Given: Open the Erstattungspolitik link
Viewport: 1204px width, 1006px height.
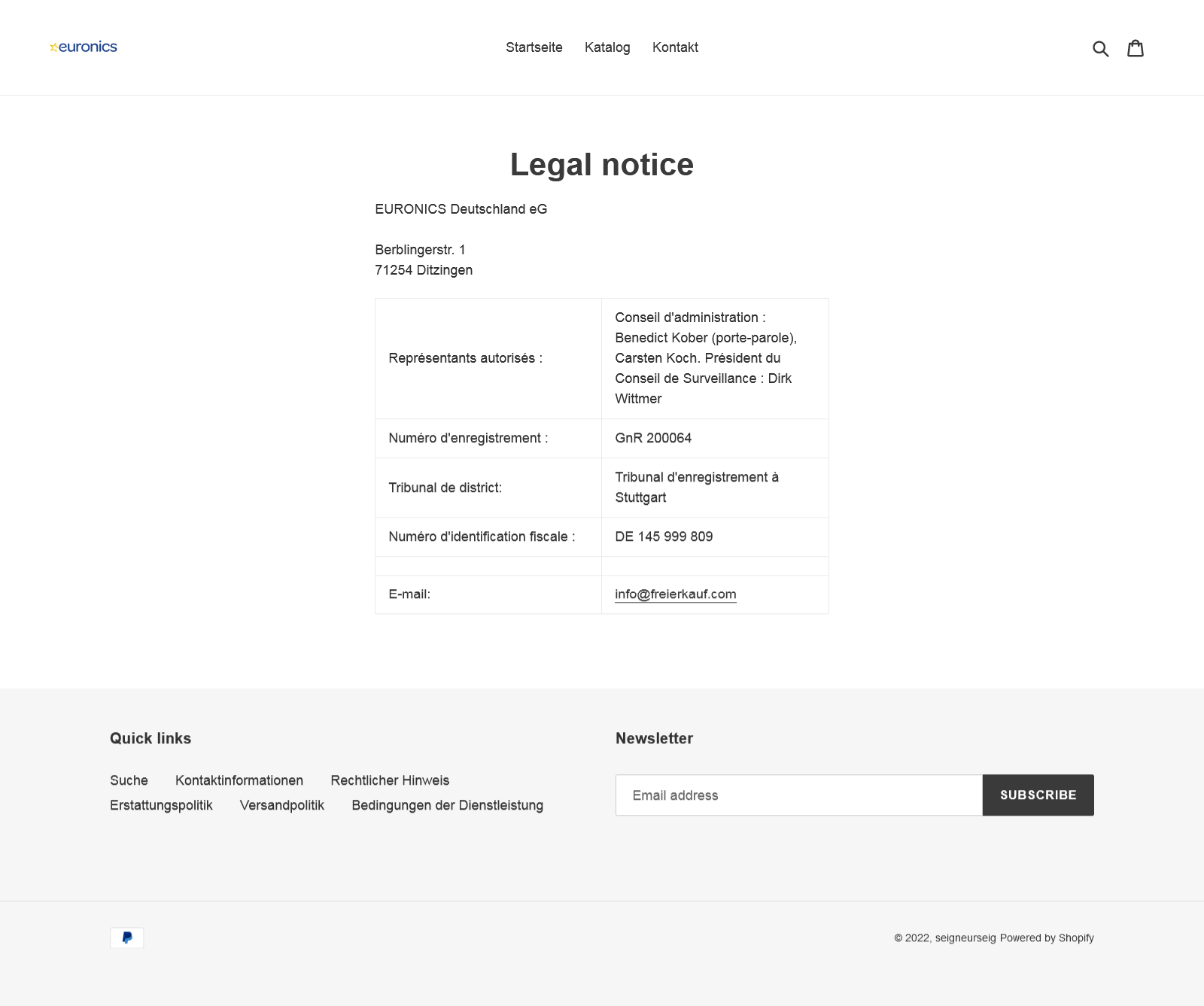Looking at the screenshot, I should point(161,805).
